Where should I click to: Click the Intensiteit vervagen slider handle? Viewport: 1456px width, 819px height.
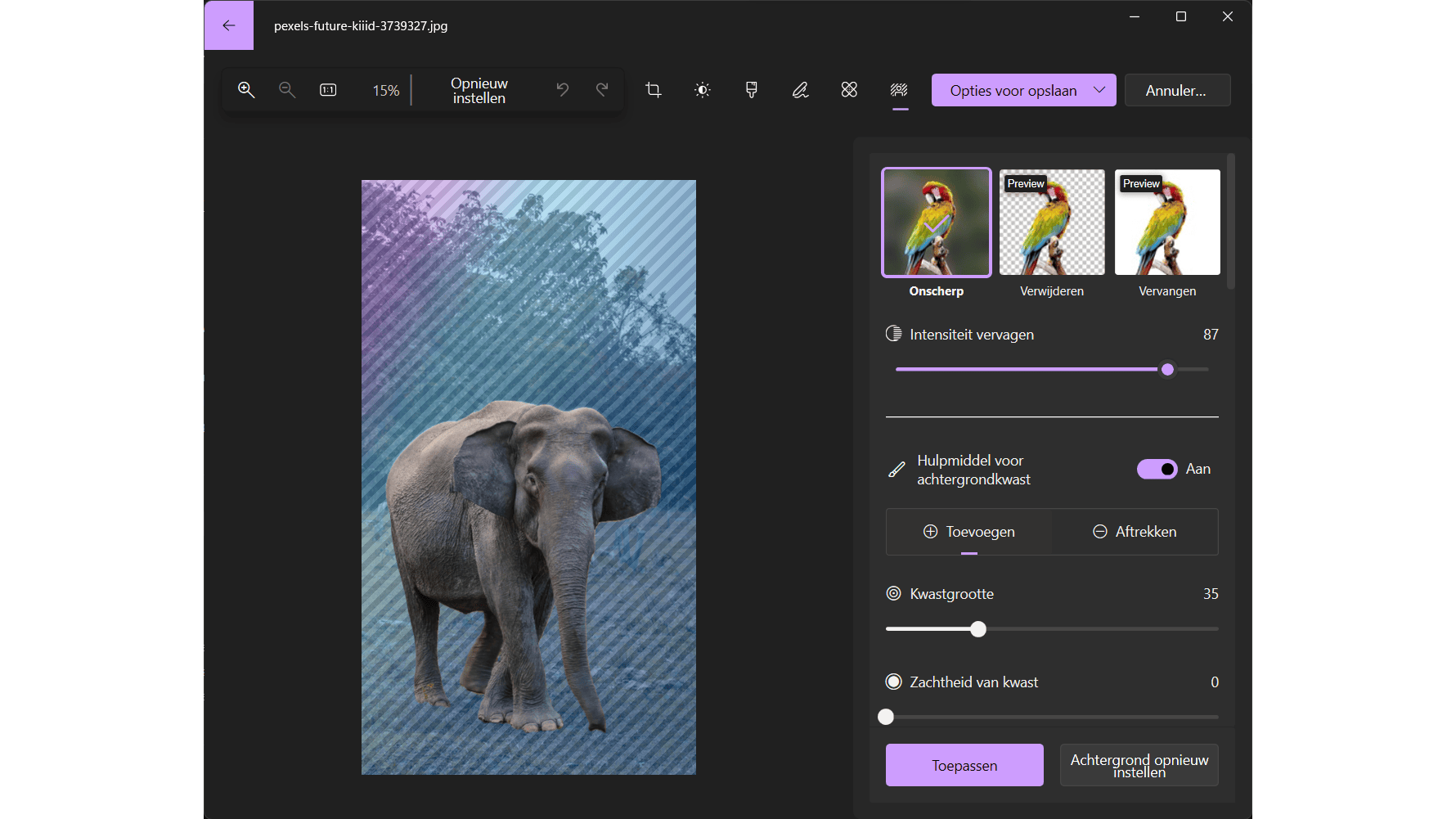tap(1168, 370)
